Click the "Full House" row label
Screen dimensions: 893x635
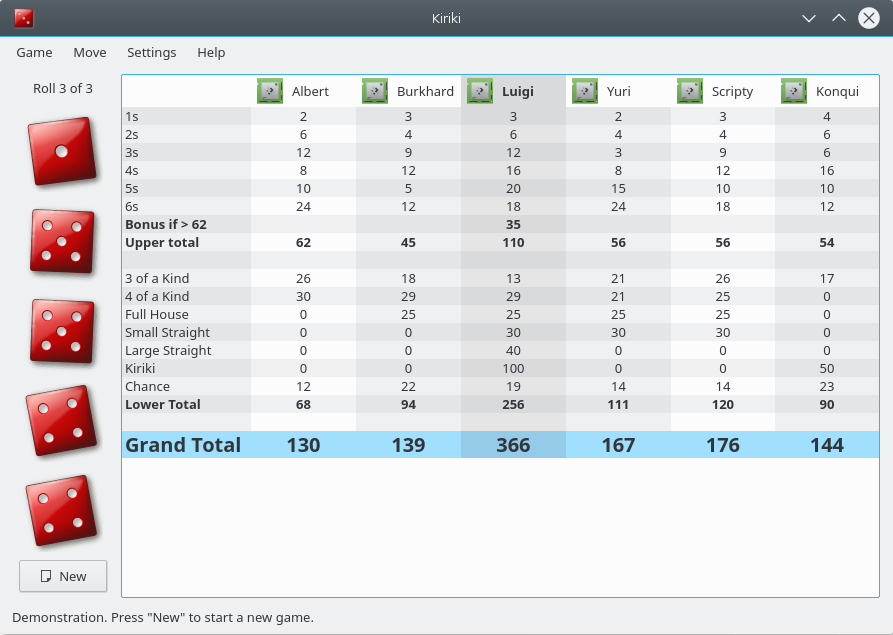(157, 314)
